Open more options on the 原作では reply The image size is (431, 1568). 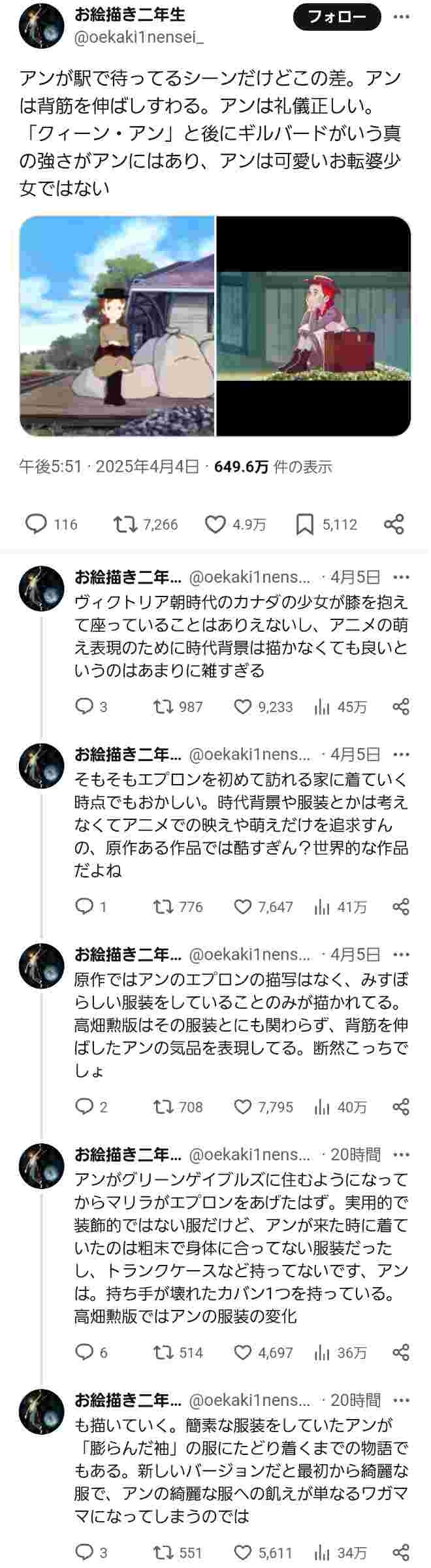pyautogui.click(x=402, y=955)
